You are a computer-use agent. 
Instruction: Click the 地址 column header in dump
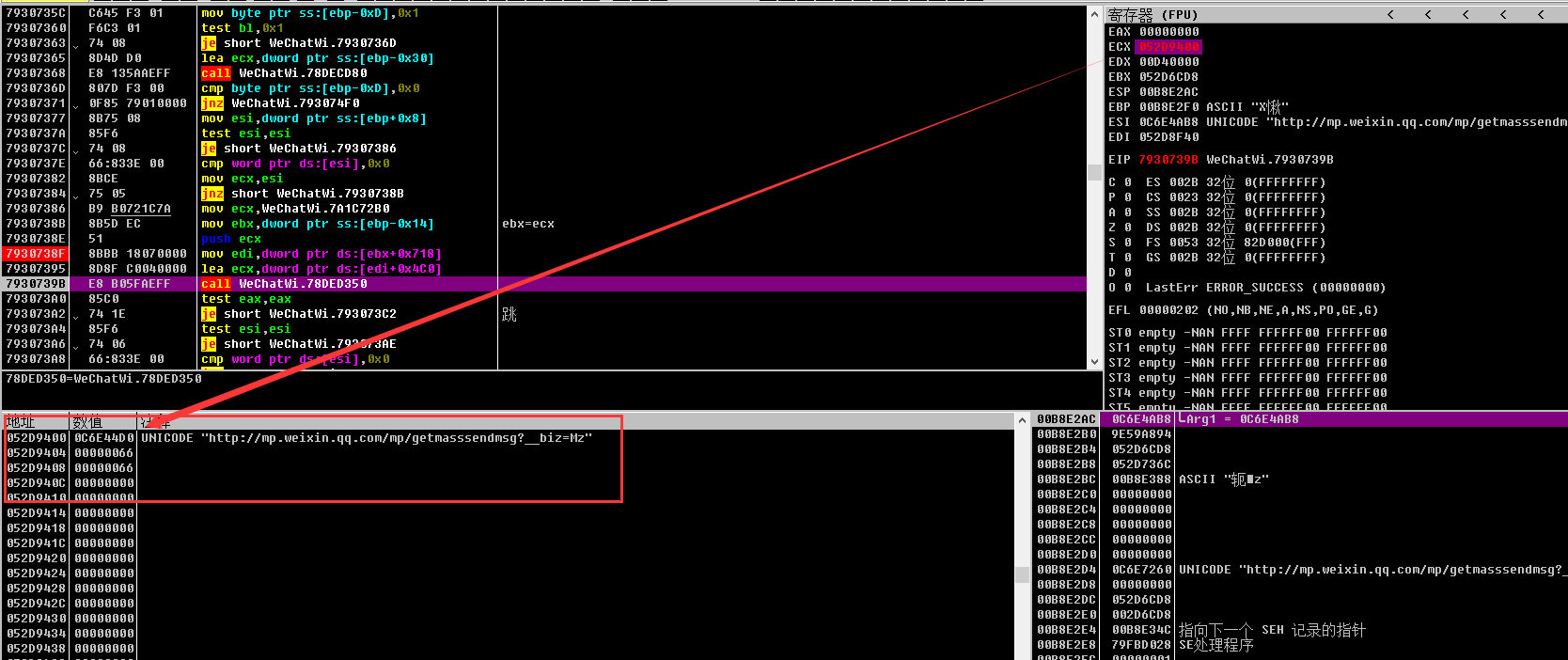tap(36, 422)
